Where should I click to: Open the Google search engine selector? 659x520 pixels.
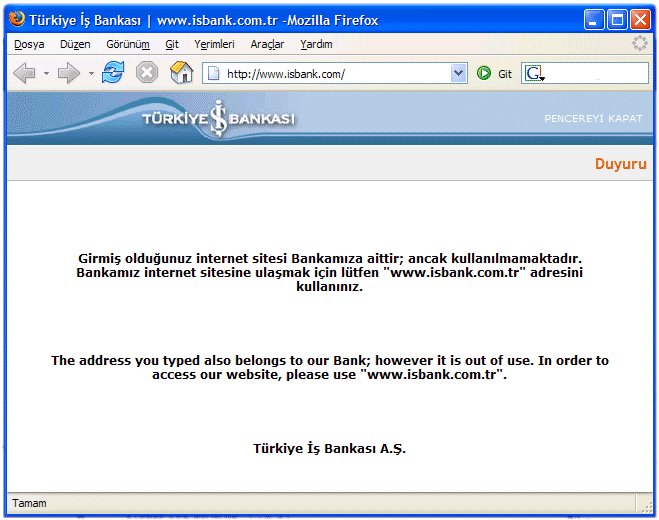point(535,74)
